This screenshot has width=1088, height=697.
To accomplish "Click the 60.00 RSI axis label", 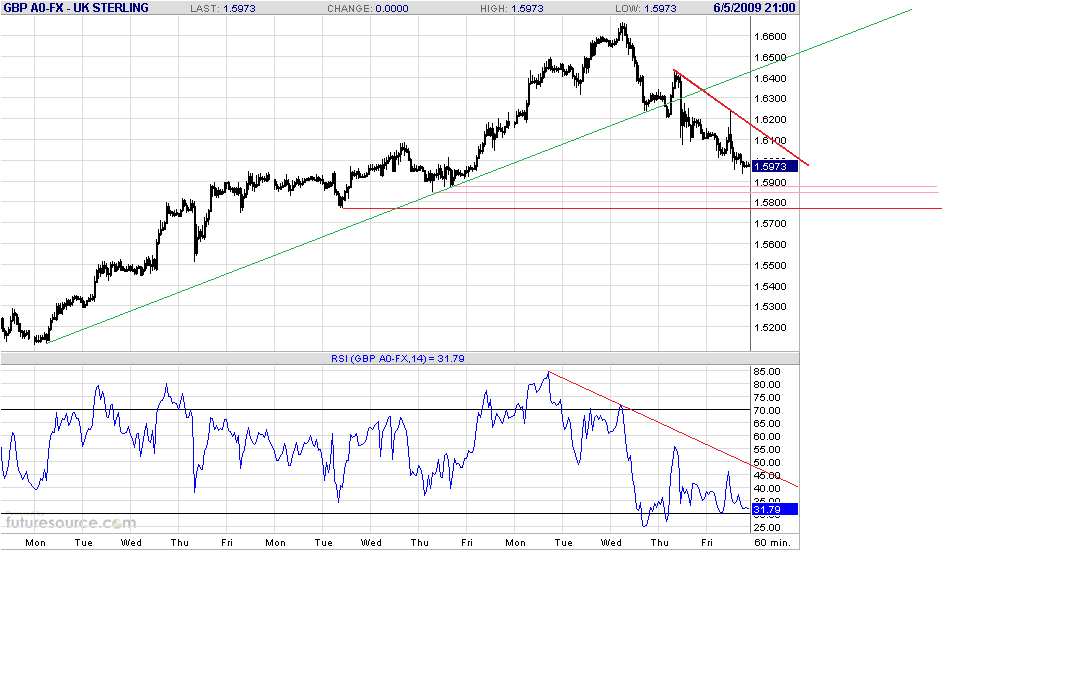I will (767, 437).
